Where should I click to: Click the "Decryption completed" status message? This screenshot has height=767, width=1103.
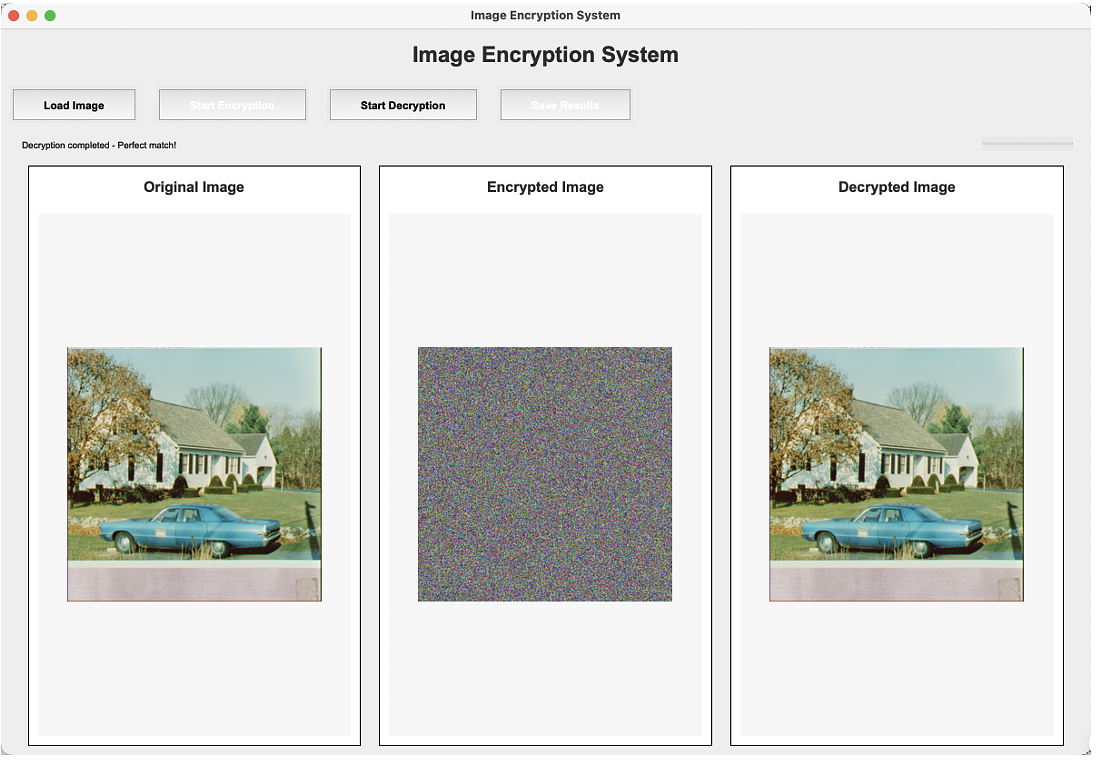(x=99, y=146)
